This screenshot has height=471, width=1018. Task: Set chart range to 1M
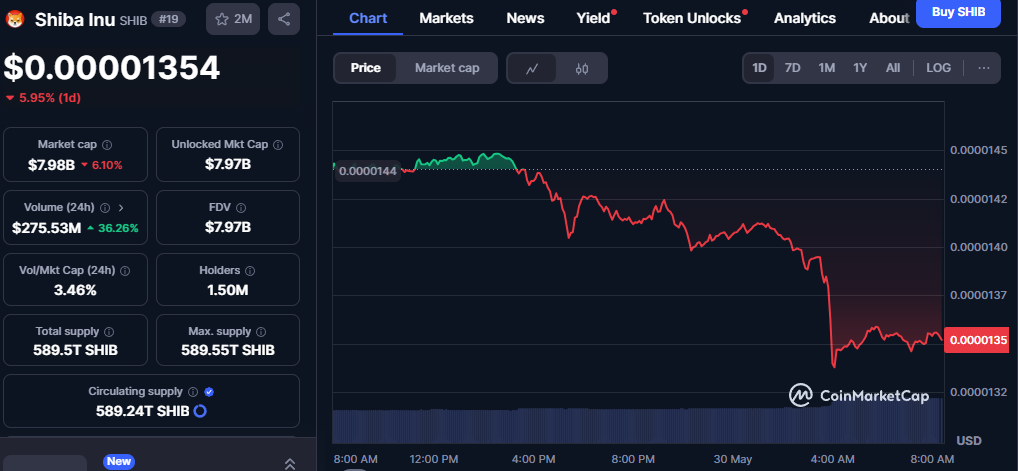pyautogui.click(x=826, y=68)
